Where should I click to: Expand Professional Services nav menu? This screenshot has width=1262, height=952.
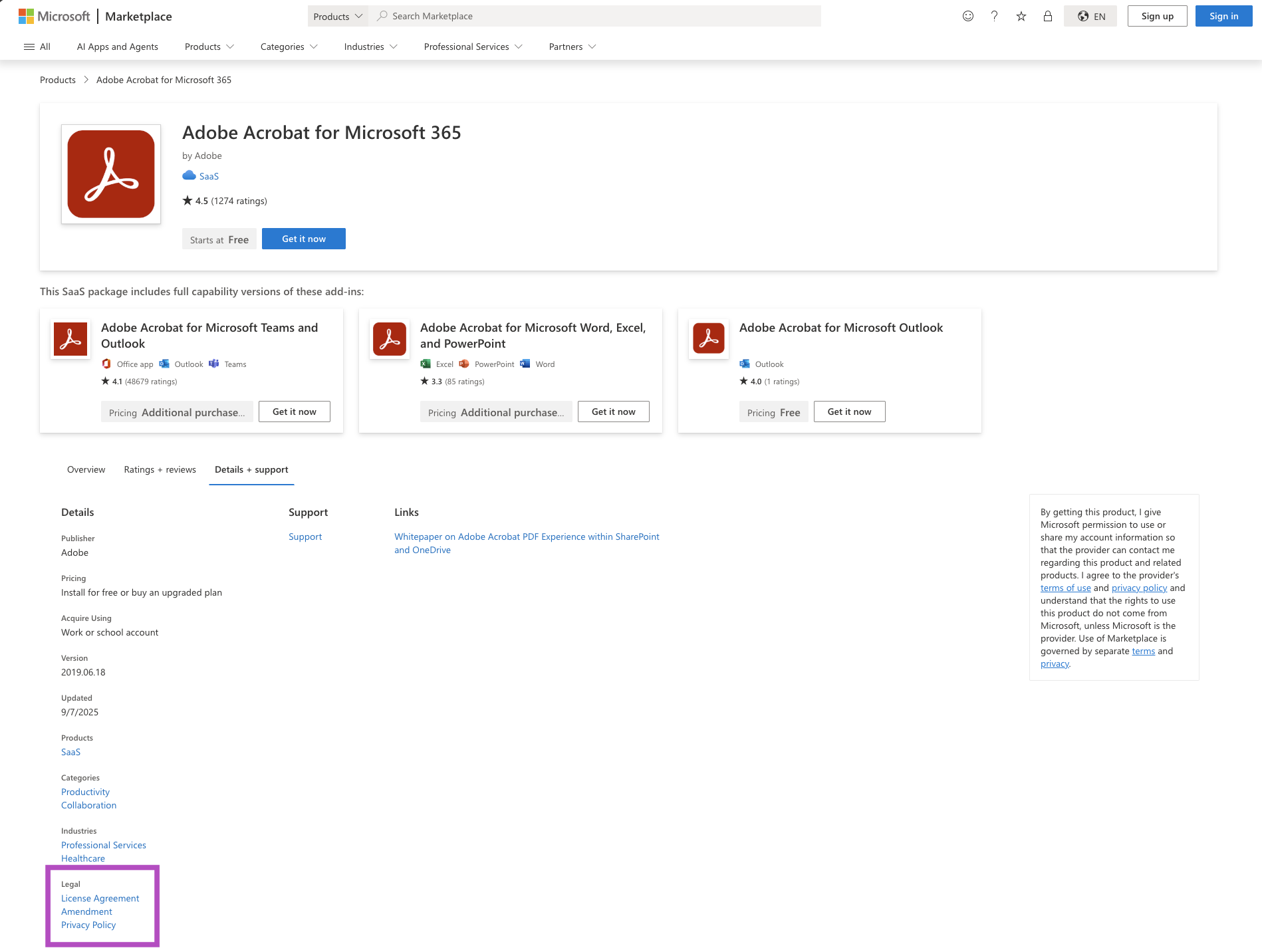pyautogui.click(x=473, y=47)
